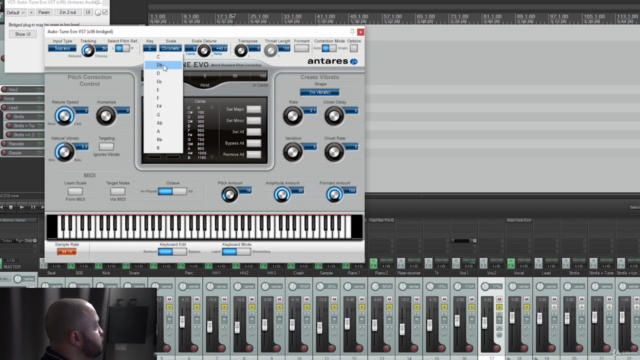Image resolution: width=640 pixels, height=360 pixels.
Task: Click the Set Minor button
Action: pyautogui.click(x=253, y=120)
